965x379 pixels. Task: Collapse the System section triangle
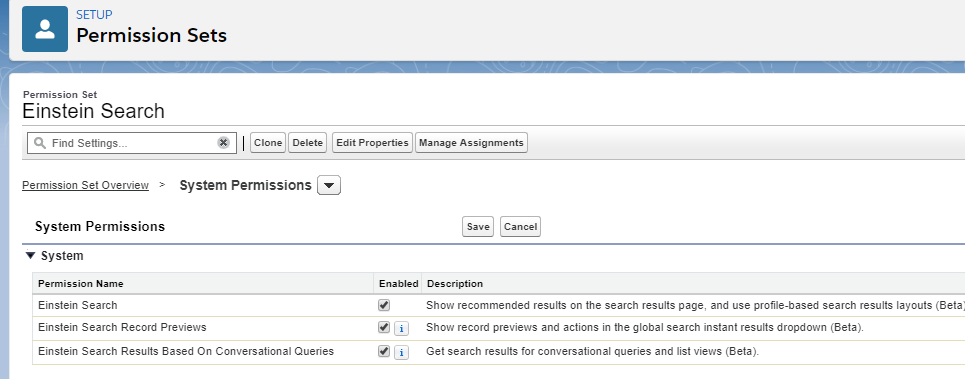click(x=30, y=255)
